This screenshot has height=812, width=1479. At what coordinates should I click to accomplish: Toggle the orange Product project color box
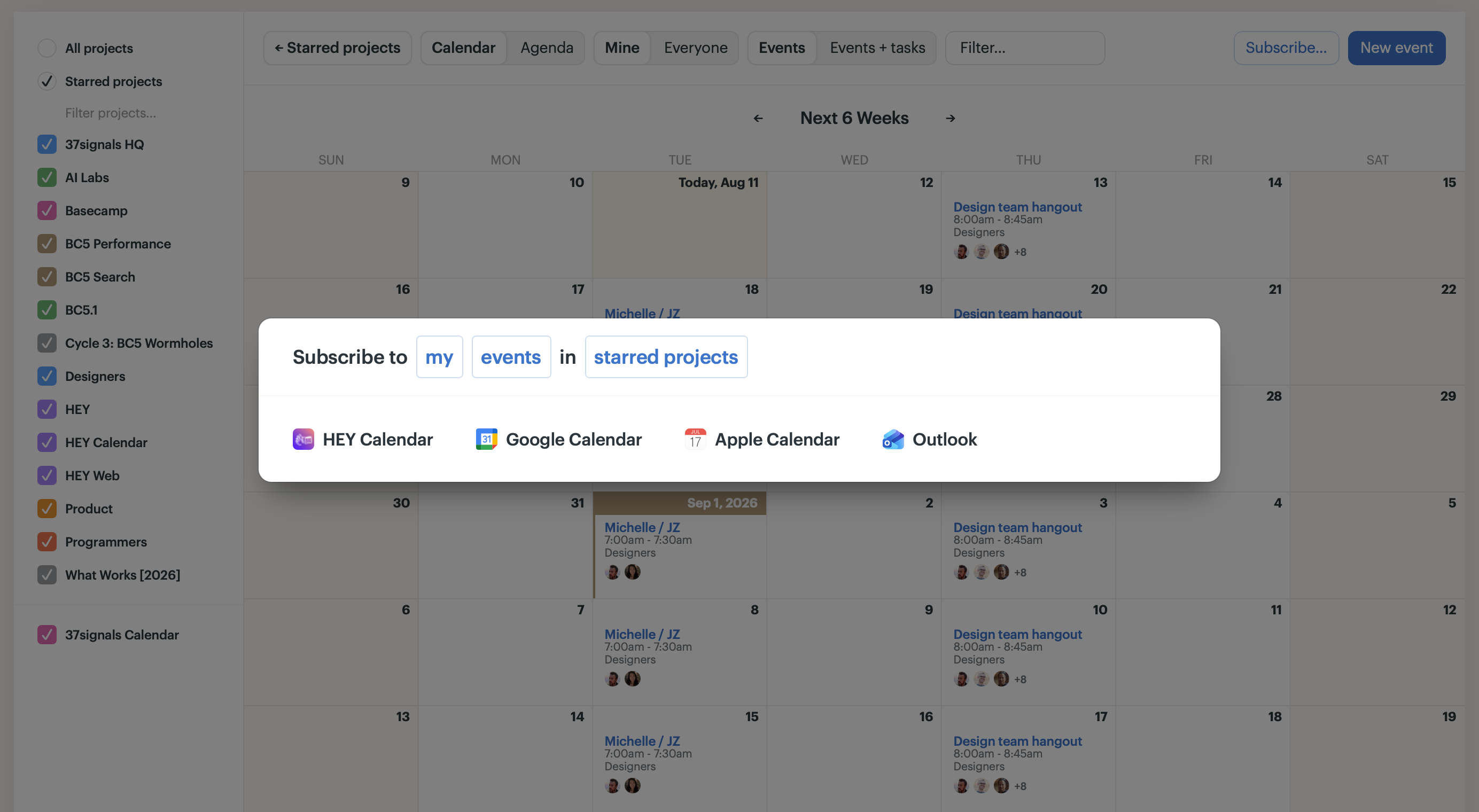pyautogui.click(x=47, y=509)
